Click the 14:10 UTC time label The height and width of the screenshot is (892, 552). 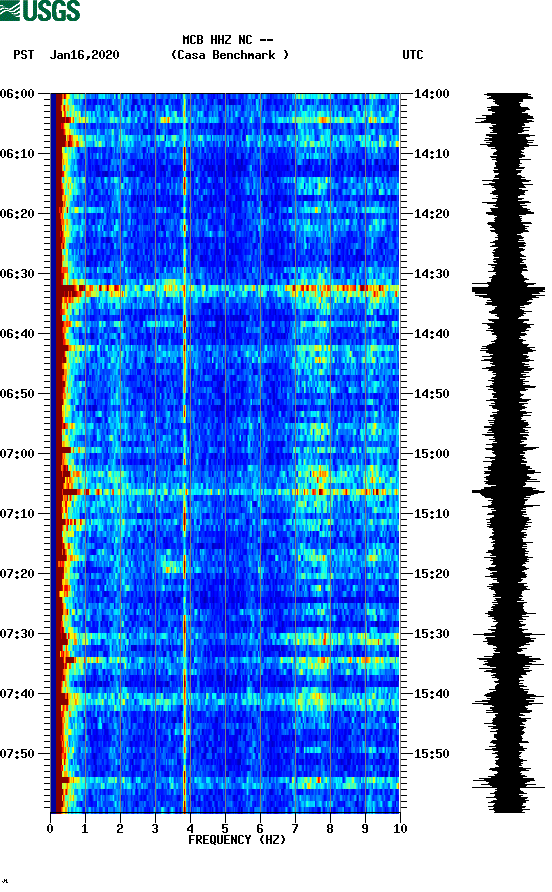431,154
